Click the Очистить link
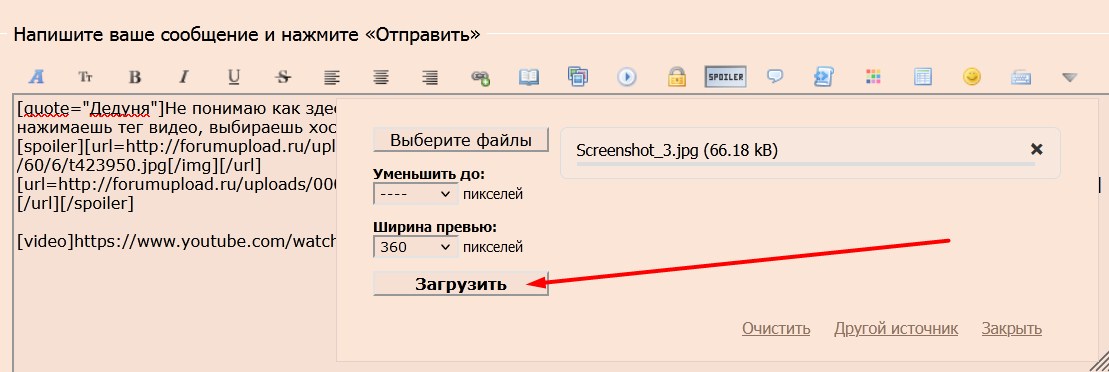 click(776, 329)
